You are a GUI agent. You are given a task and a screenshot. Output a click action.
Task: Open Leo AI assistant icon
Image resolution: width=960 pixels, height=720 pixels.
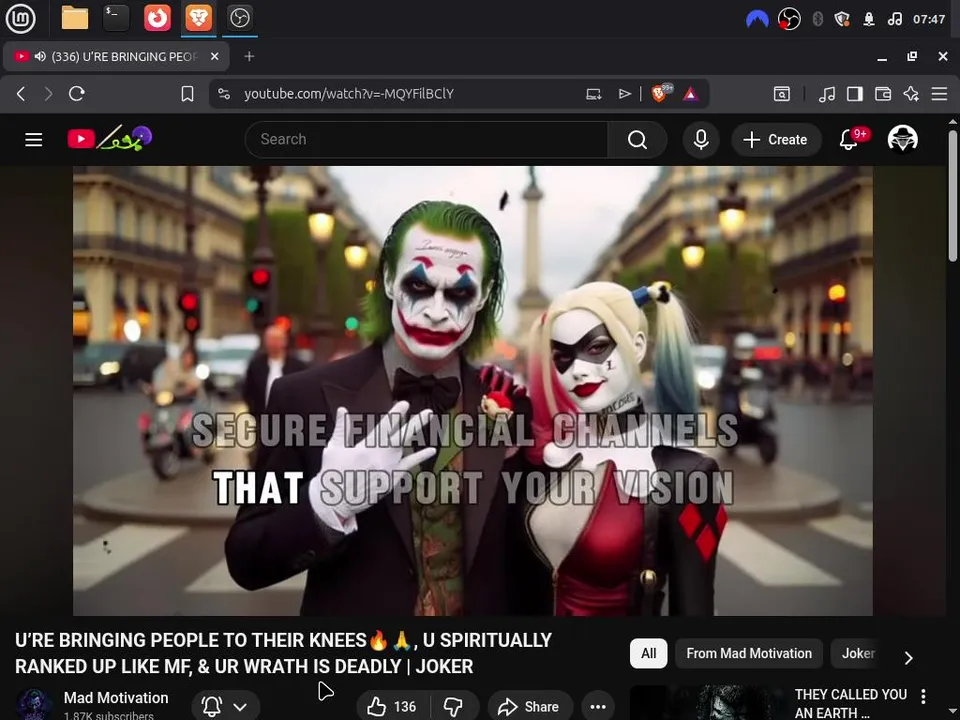(x=911, y=94)
